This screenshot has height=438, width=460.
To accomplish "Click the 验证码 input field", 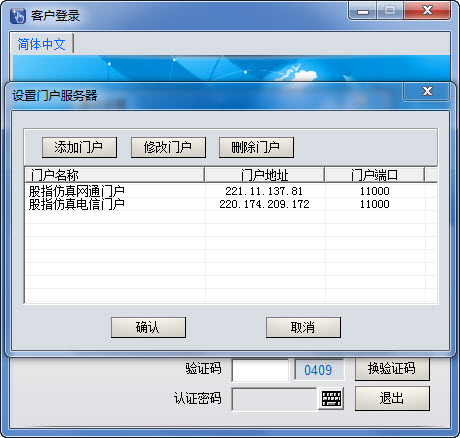I will pos(260,370).
